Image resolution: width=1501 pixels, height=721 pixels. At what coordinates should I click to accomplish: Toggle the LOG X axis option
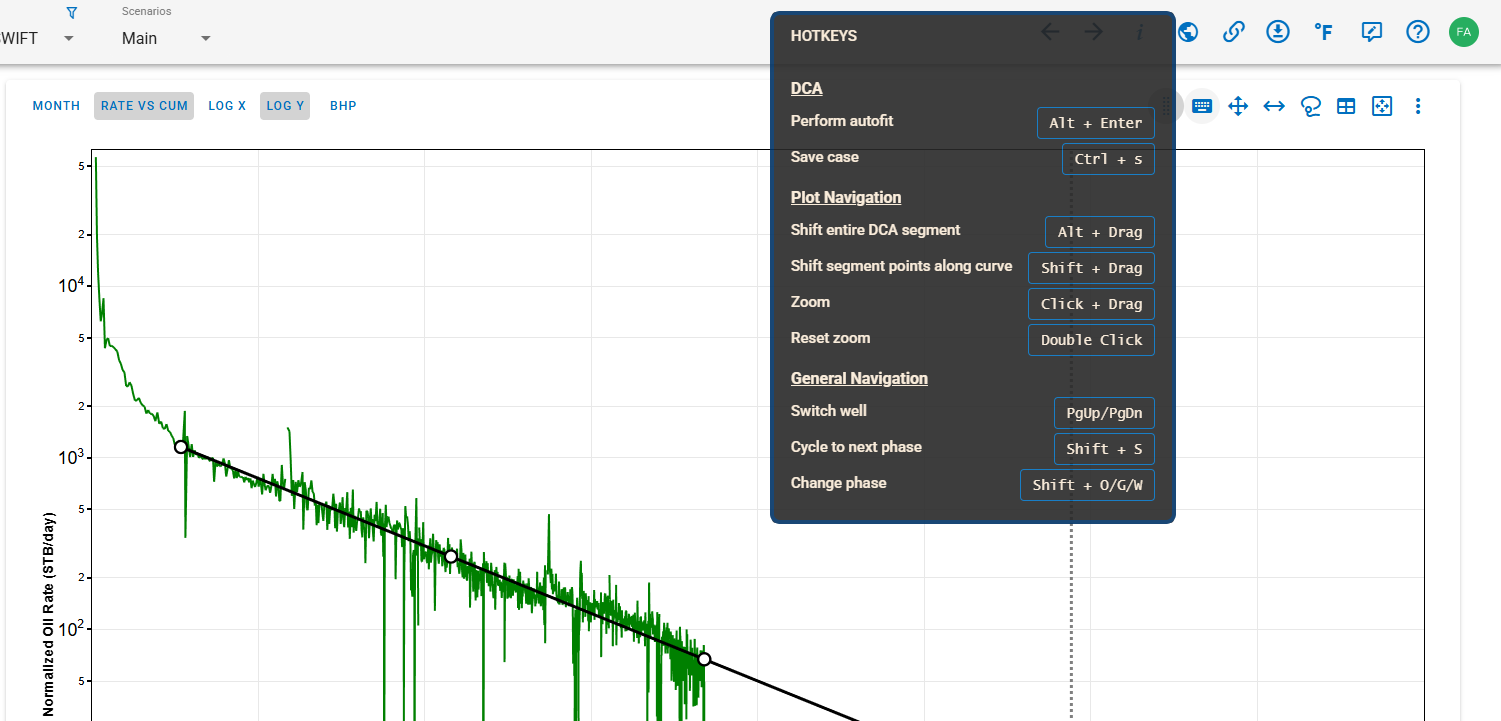(x=227, y=106)
